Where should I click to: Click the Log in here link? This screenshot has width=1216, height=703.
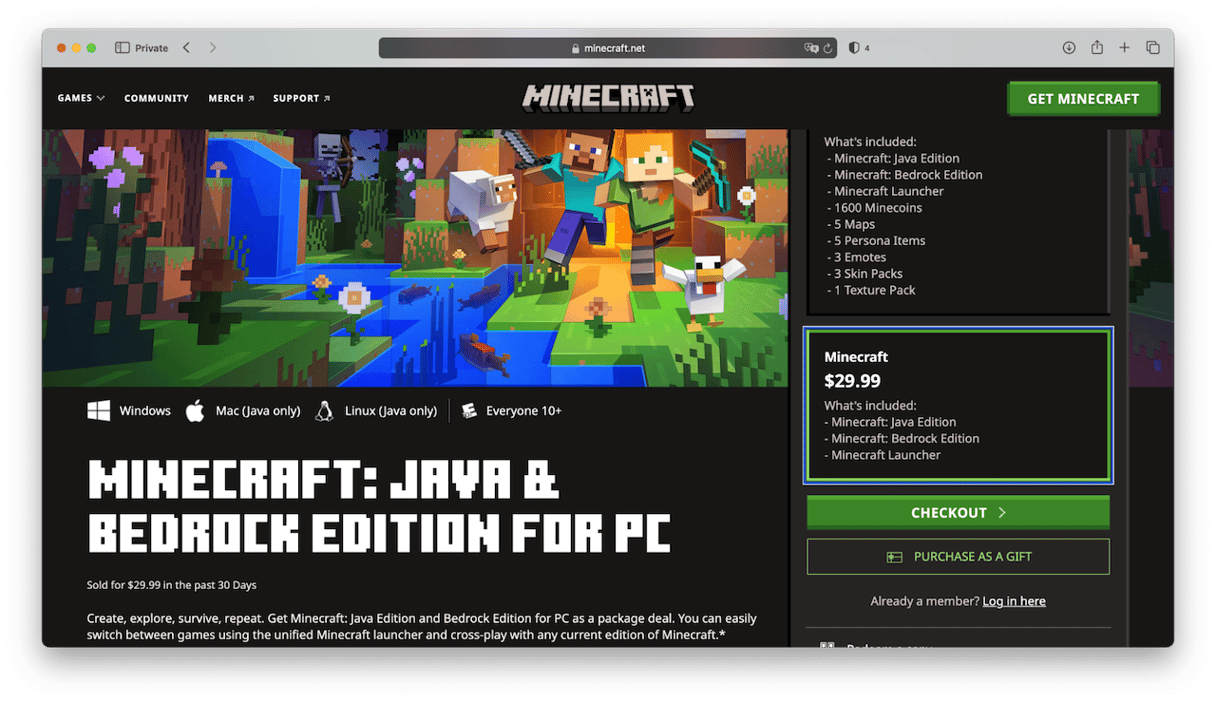tap(1014, 601)
